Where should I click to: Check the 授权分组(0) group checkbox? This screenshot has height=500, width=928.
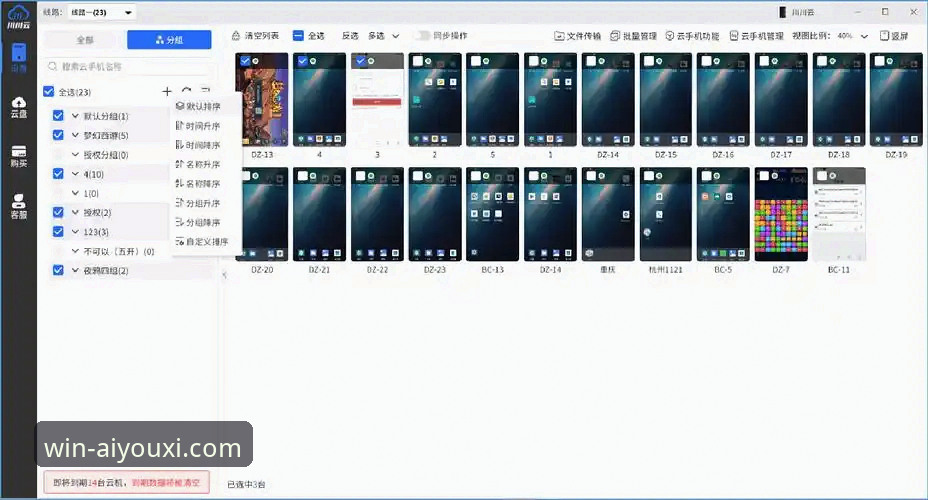click(x=58, y=155)
